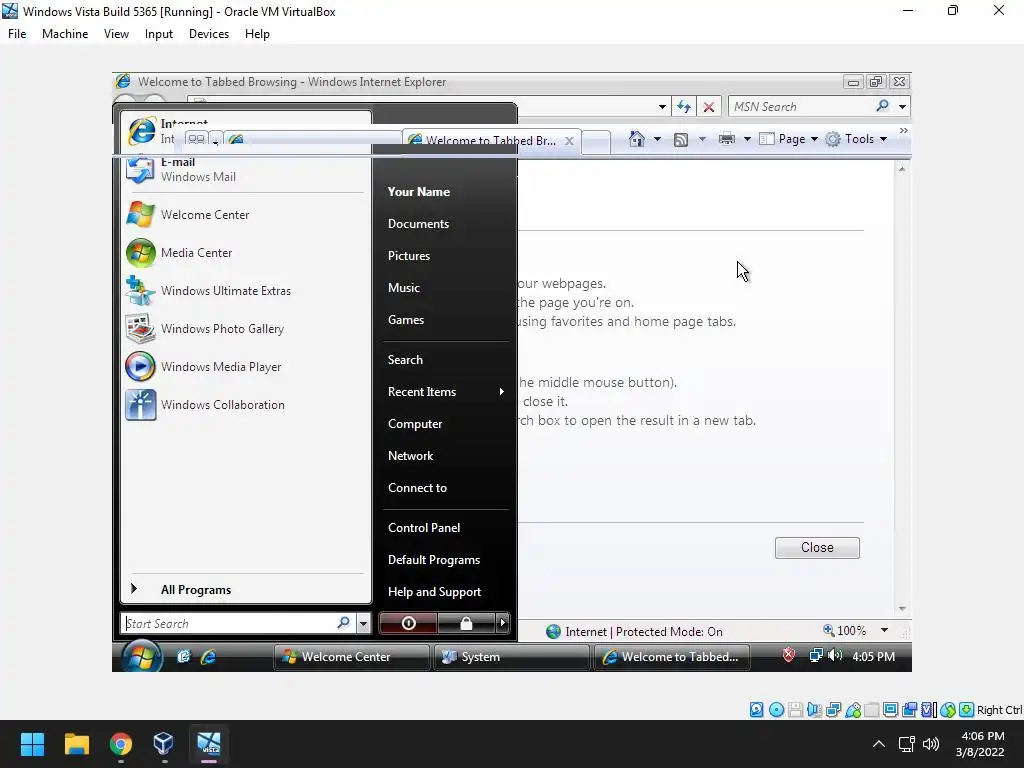
Task: Open Control Panel from the Start menu
Action: pyautogui.click(x=424, y=528)
